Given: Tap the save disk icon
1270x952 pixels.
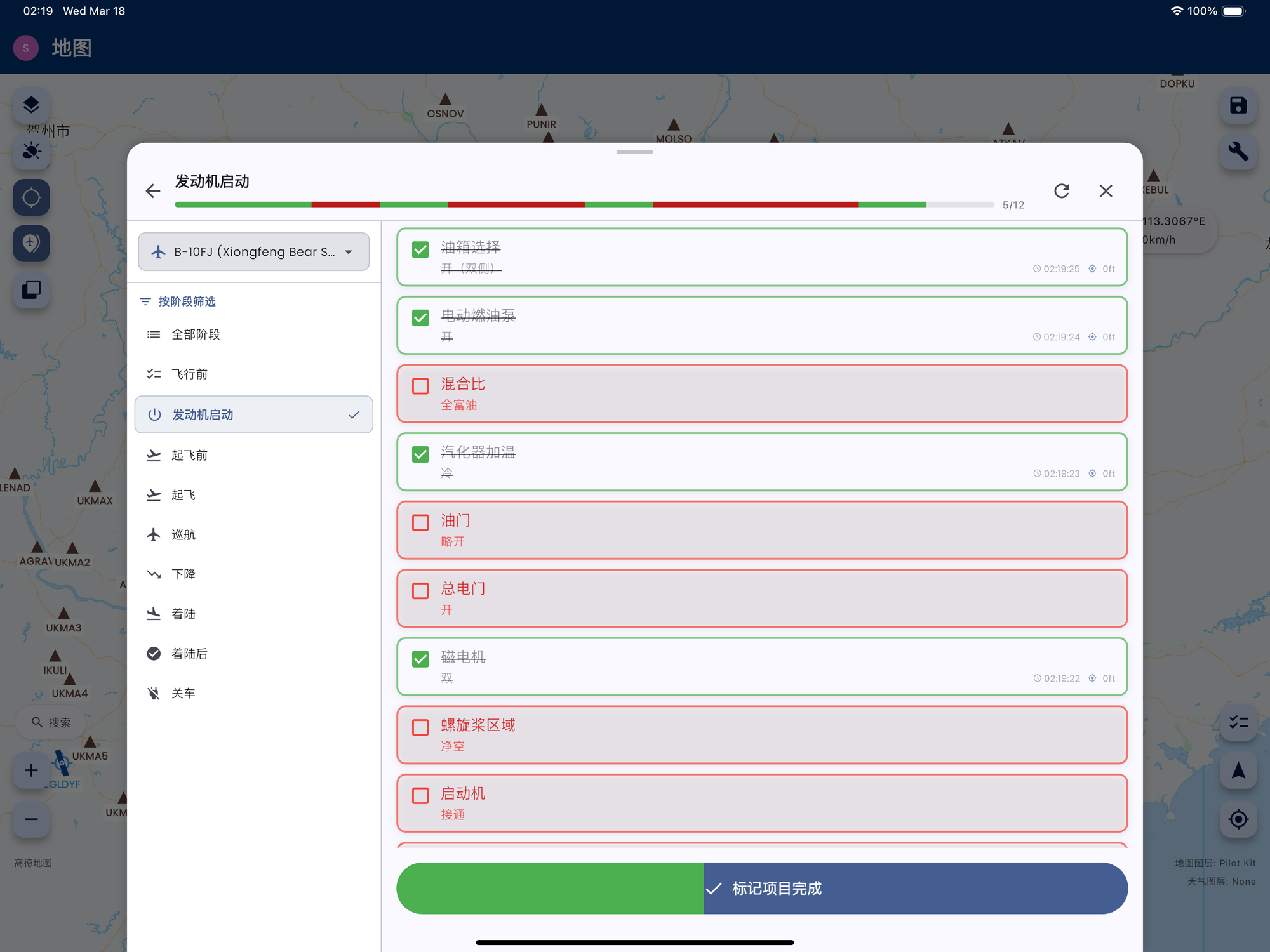Looking at the screenshot, I should [x=1238, y=105].
